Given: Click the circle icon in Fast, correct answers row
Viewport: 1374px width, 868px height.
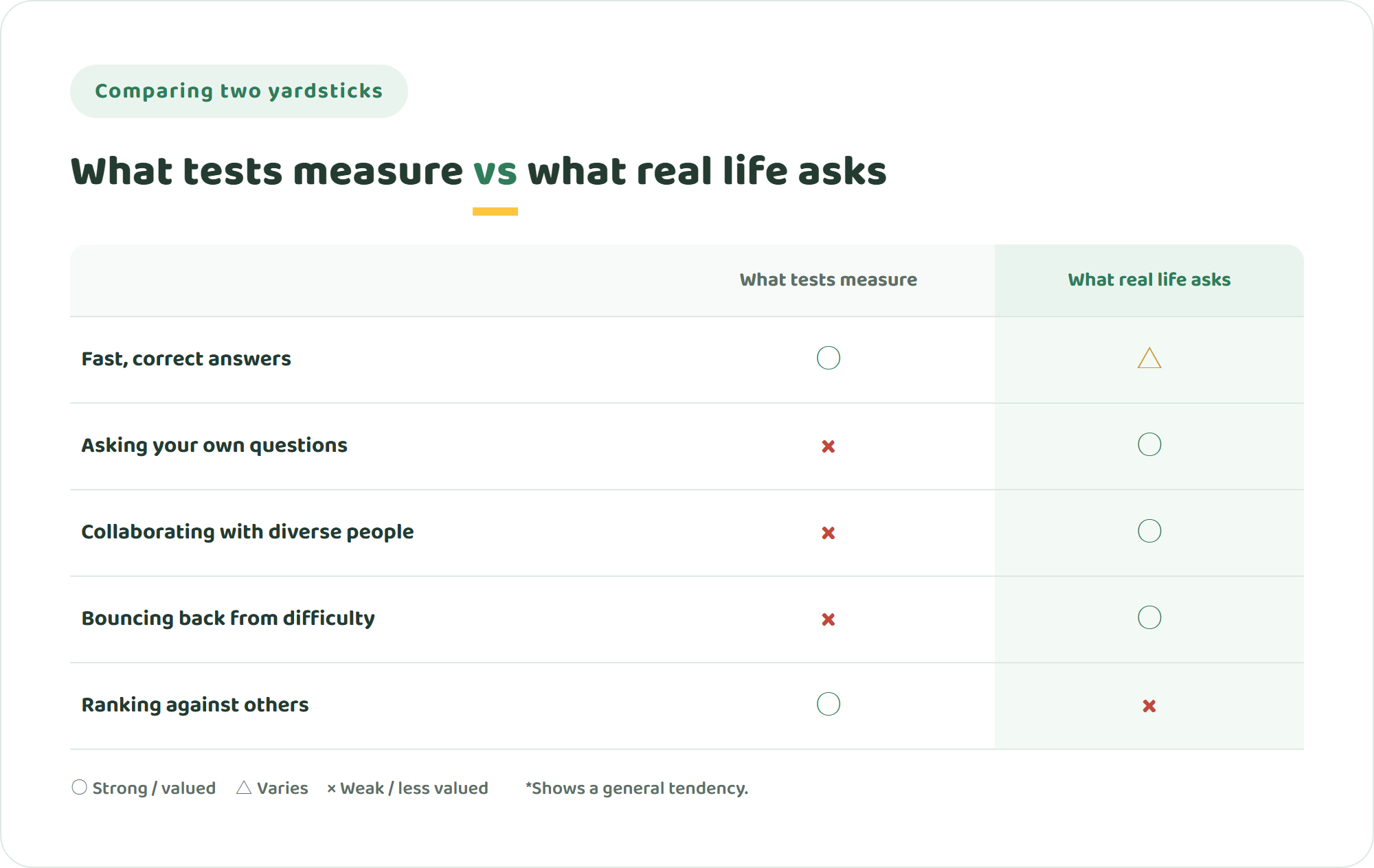Looking at the screenshot, I should [x=829, y=358].
